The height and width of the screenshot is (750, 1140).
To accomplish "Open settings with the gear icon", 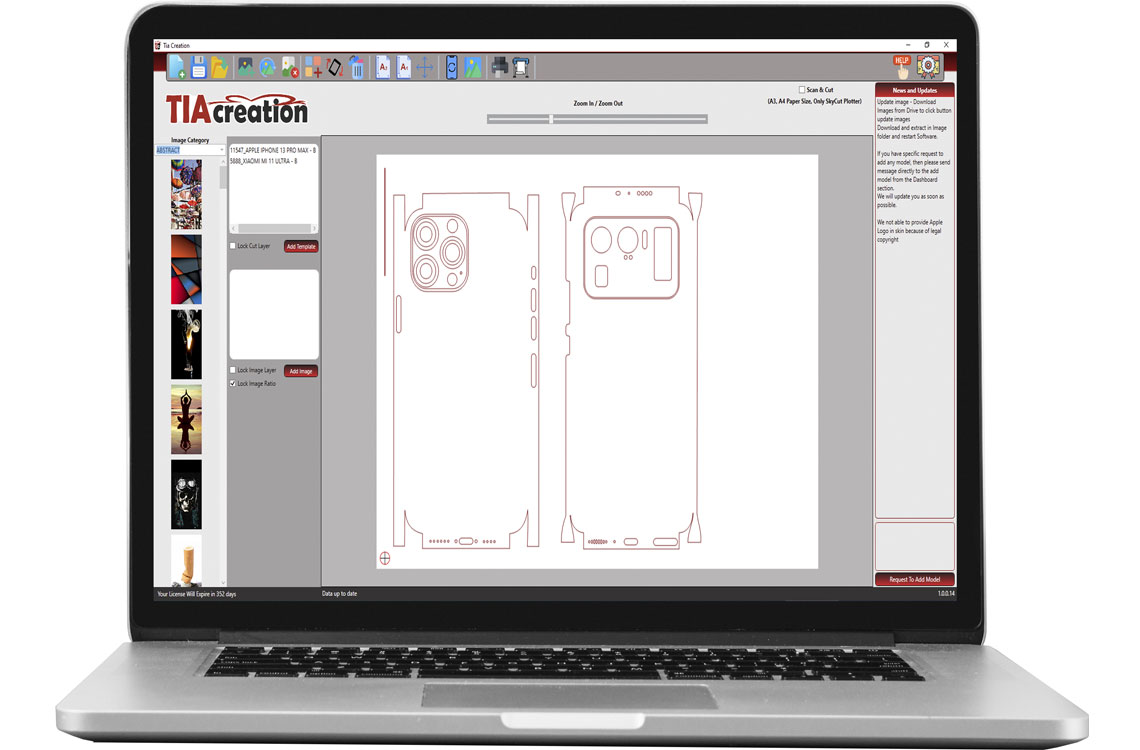I will 930,64.
